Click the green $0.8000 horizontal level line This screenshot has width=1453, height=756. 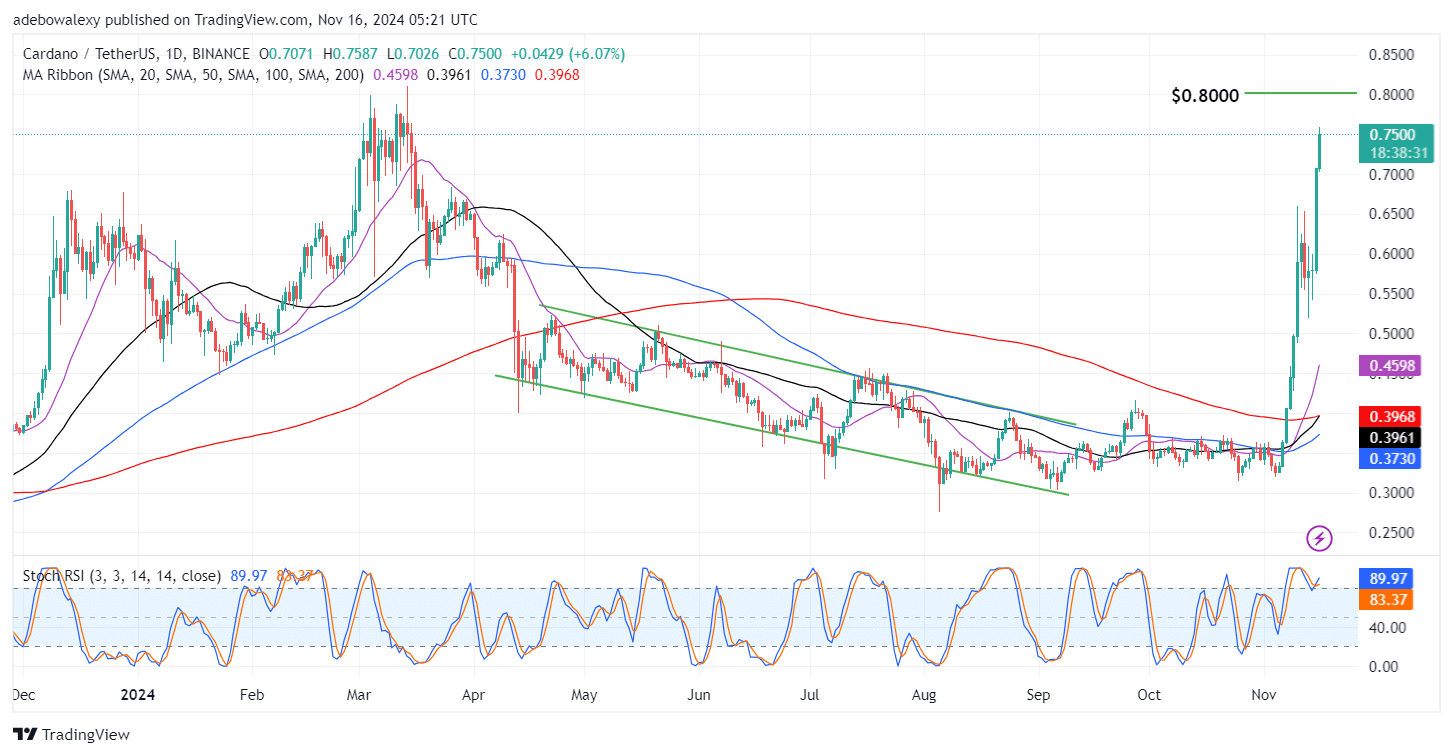(x=1301, y=93)
